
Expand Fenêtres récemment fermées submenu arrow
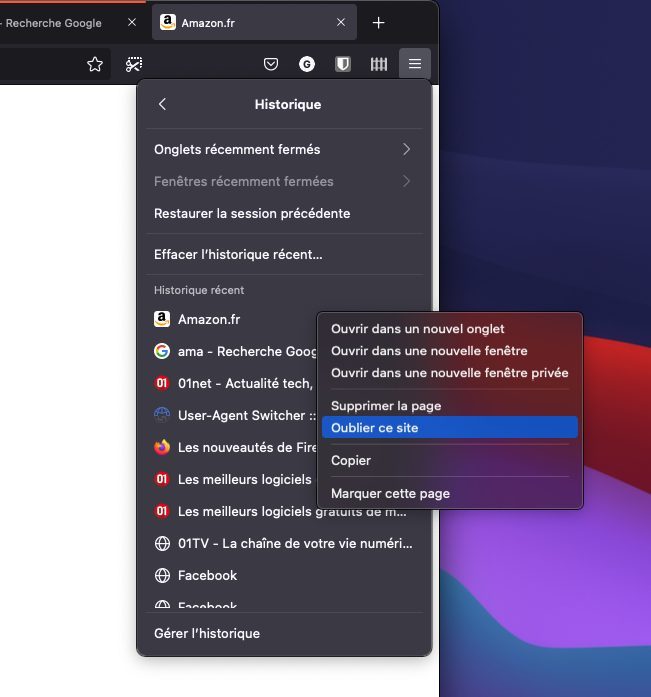tap(406, 181)
